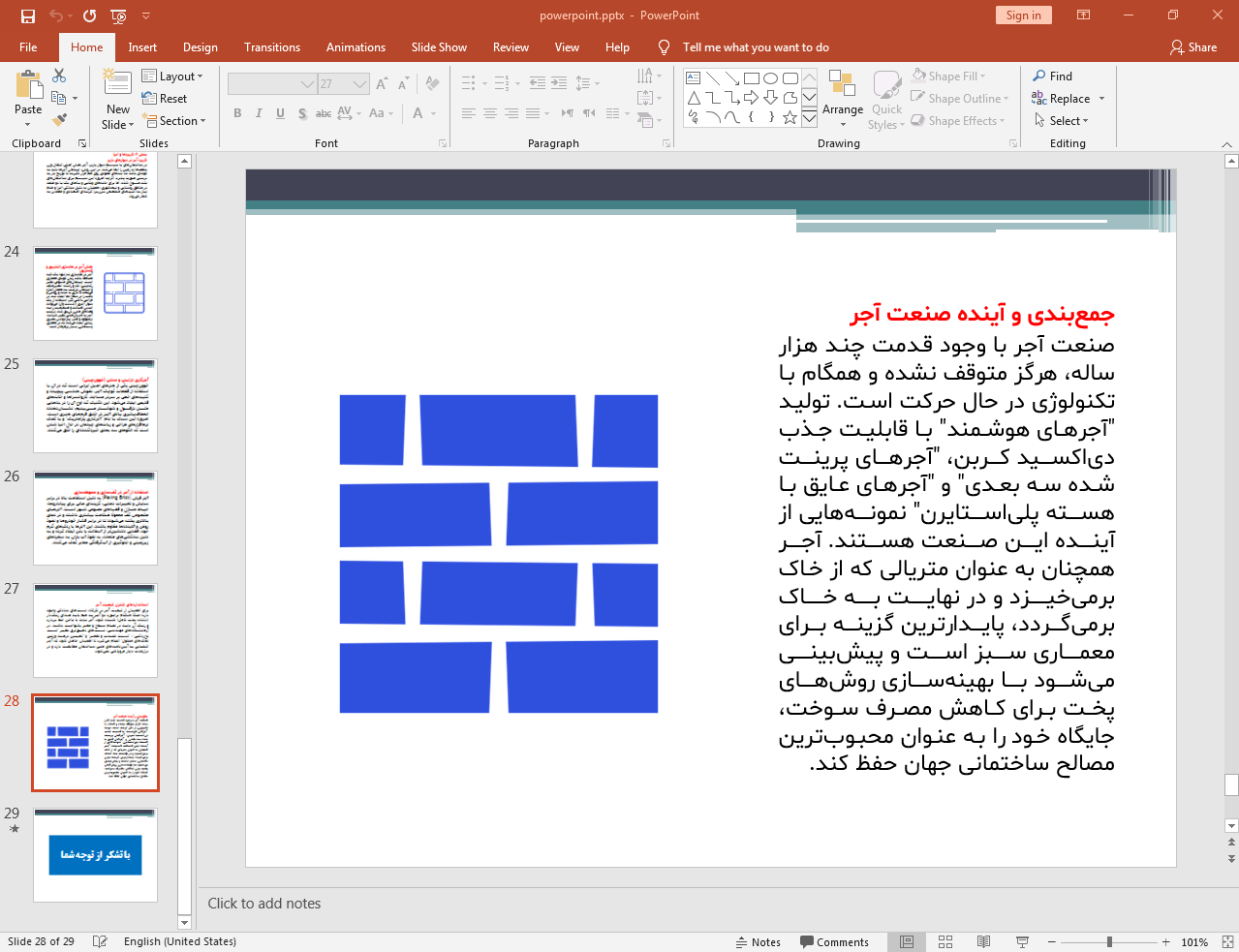This screenshot has width=1239, height=952.
Task: Open the File menu tab
Action: click(28, 46)
